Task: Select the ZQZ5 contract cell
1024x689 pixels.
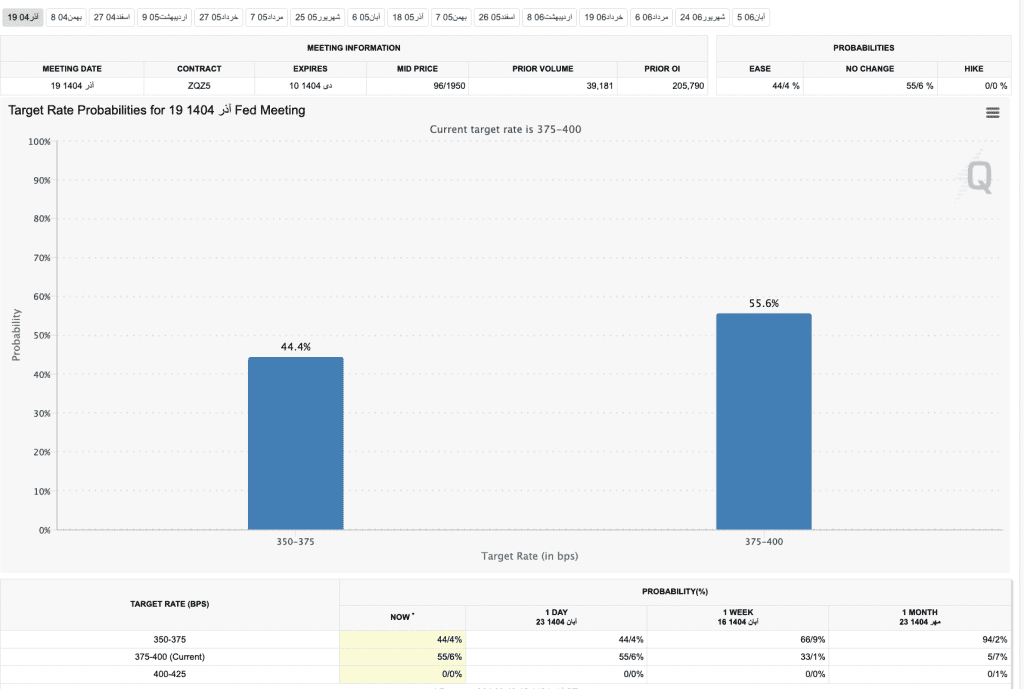Action: 199,86
